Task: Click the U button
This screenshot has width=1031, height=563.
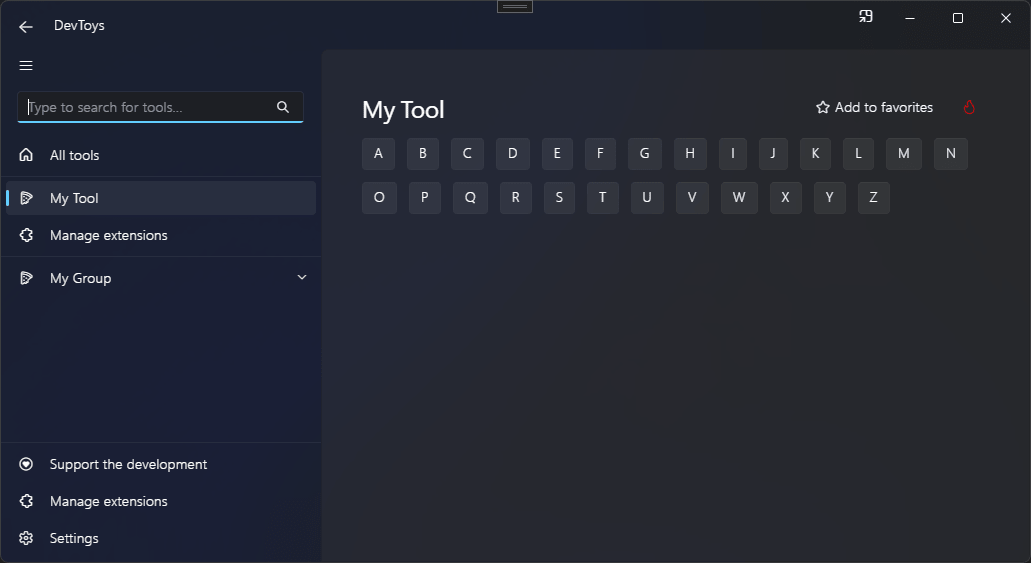Action: point(647,198)
